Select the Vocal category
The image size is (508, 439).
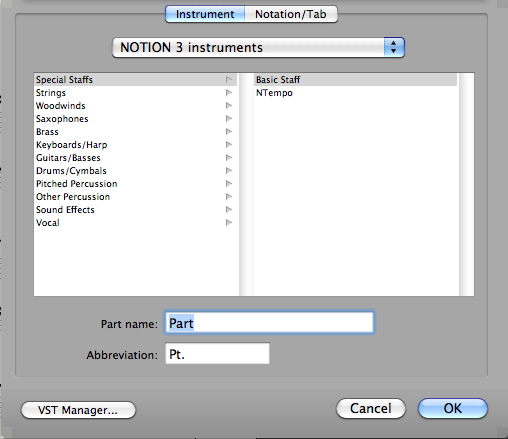coord(135,223)
